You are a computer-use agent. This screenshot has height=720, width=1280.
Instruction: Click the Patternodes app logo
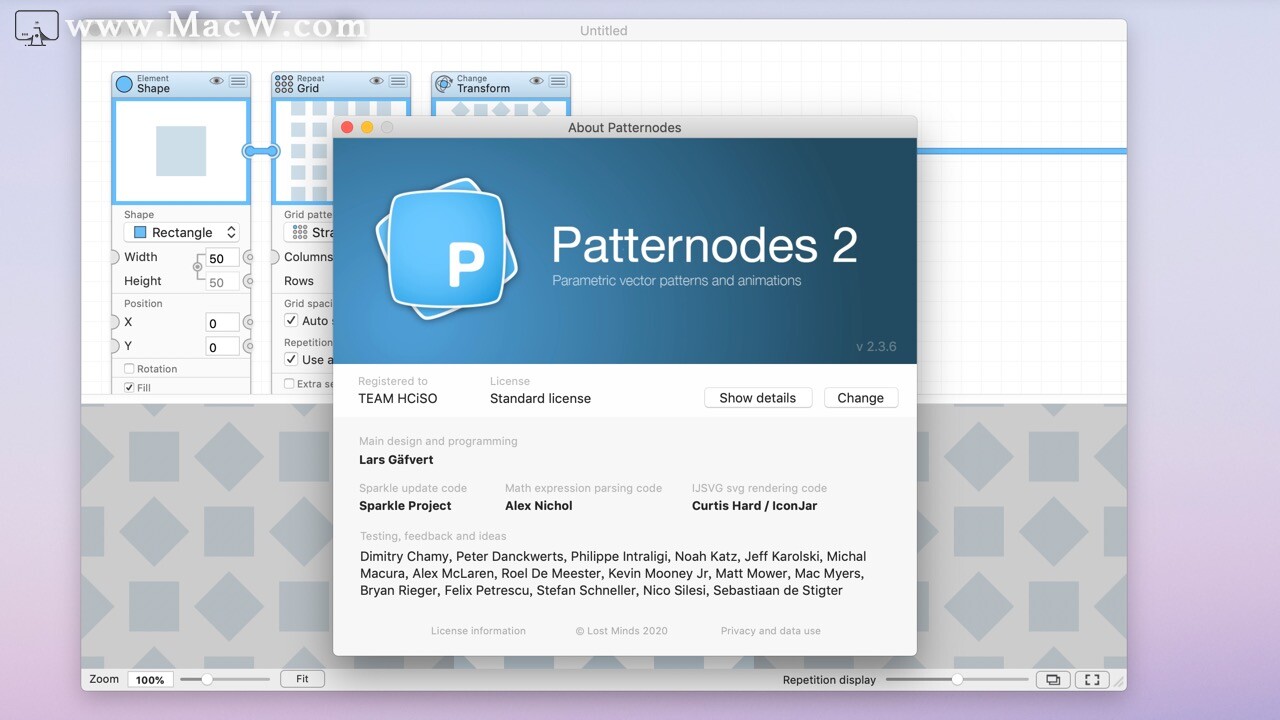coord(447,250)
